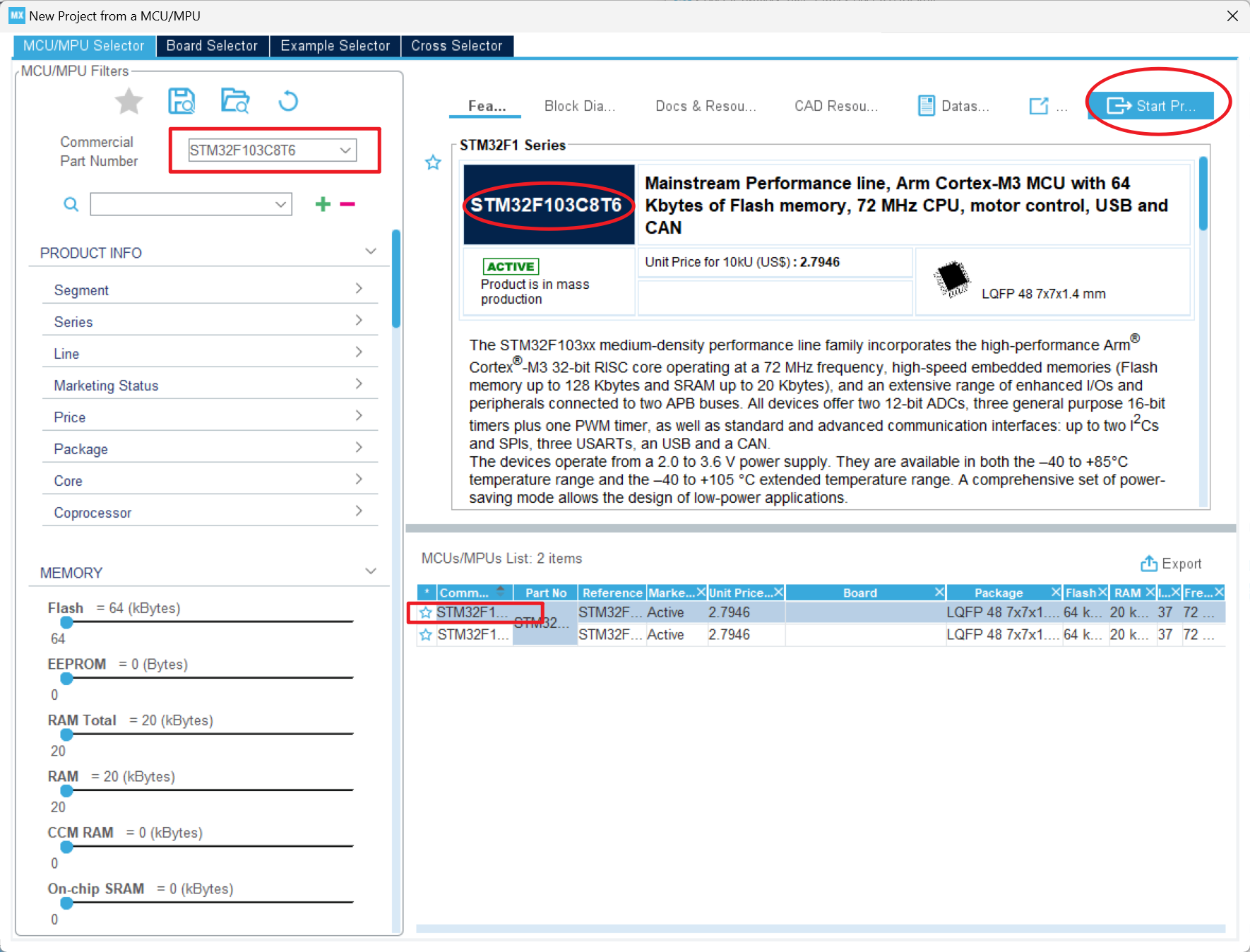
Task: Toggle favorite star beside STM32F1 Series panel
Action: 433,163
